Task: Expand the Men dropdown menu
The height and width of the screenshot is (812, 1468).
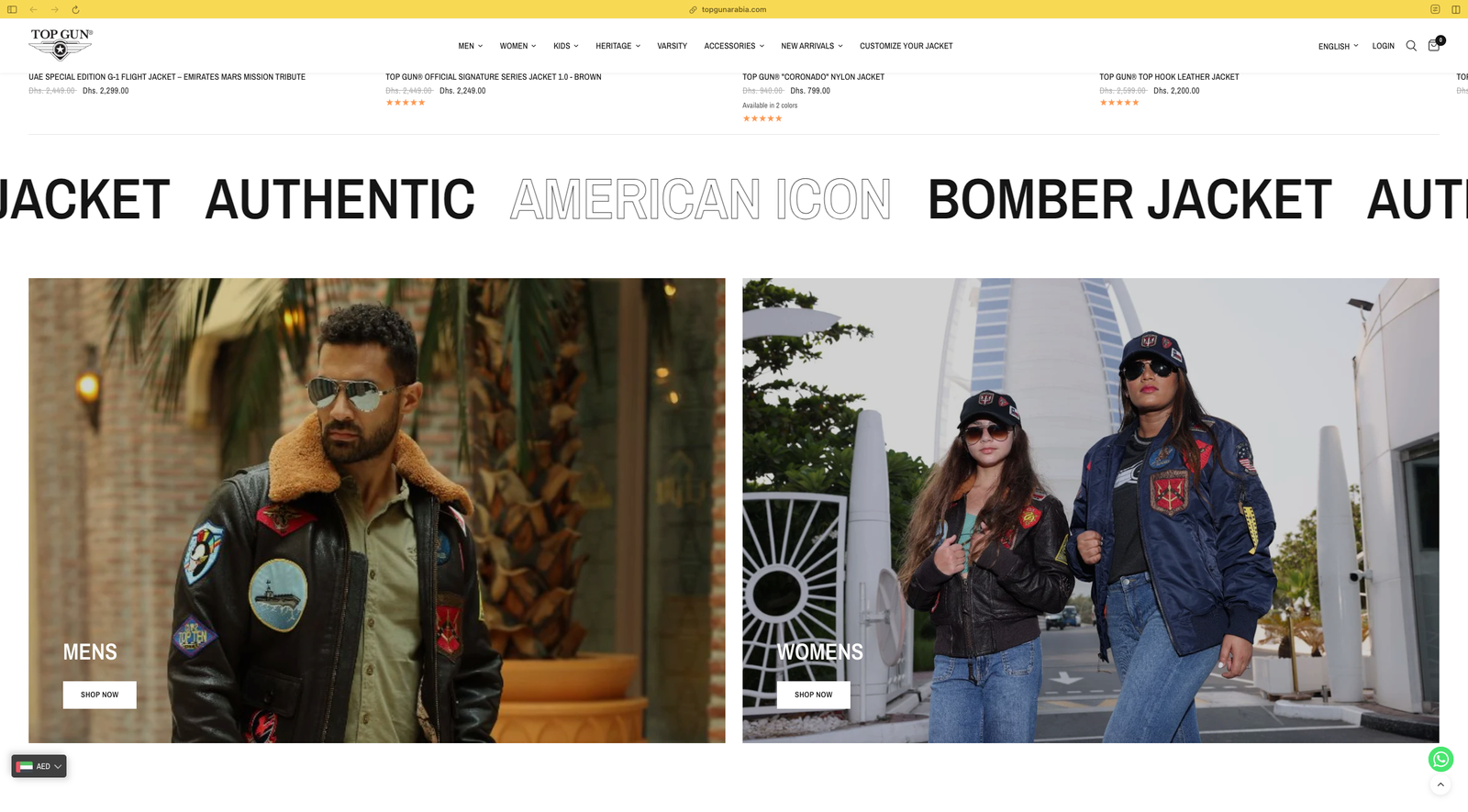Action: click(x=470, y=46)
